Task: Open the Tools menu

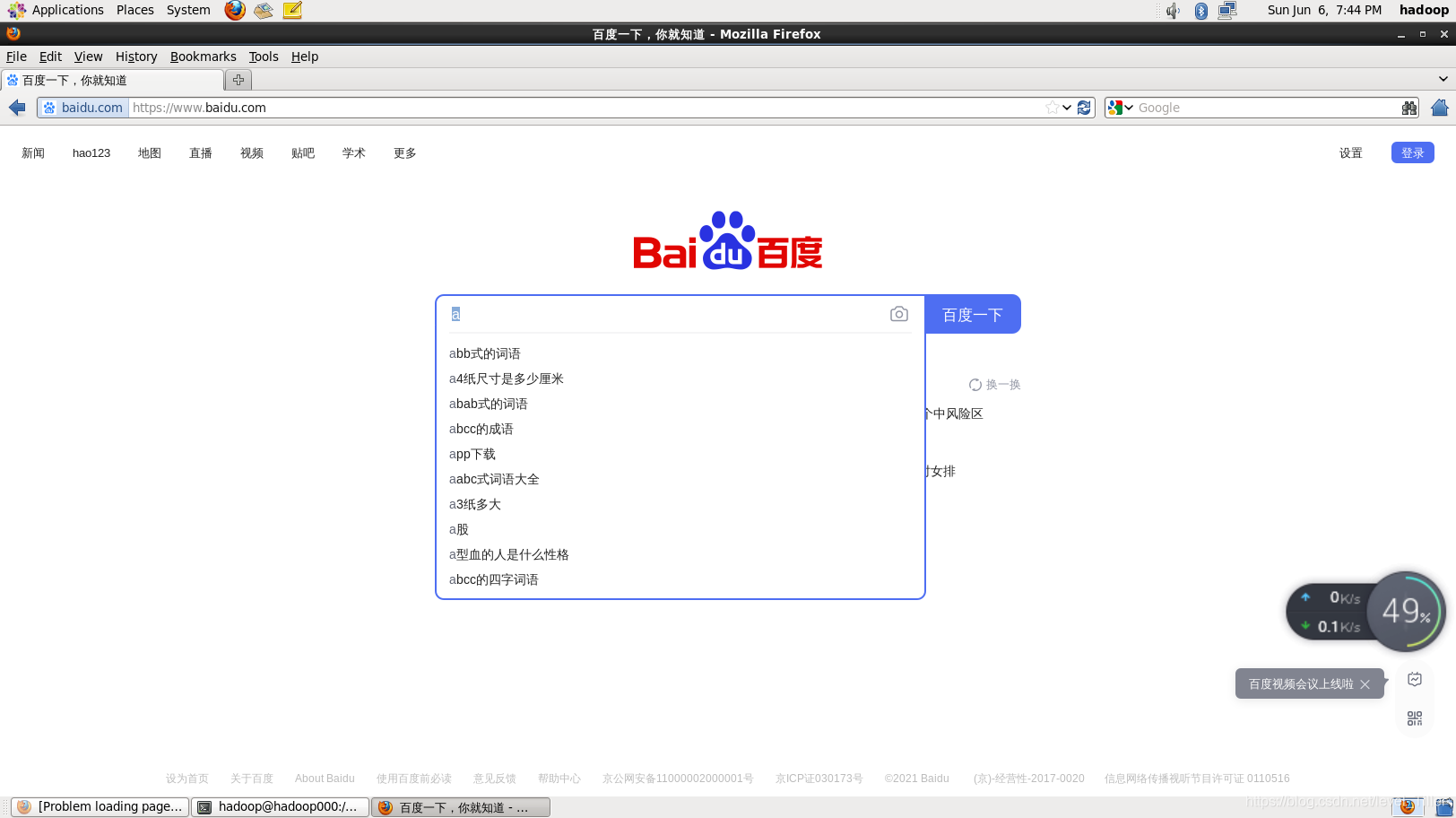Action: pos(264,57)
